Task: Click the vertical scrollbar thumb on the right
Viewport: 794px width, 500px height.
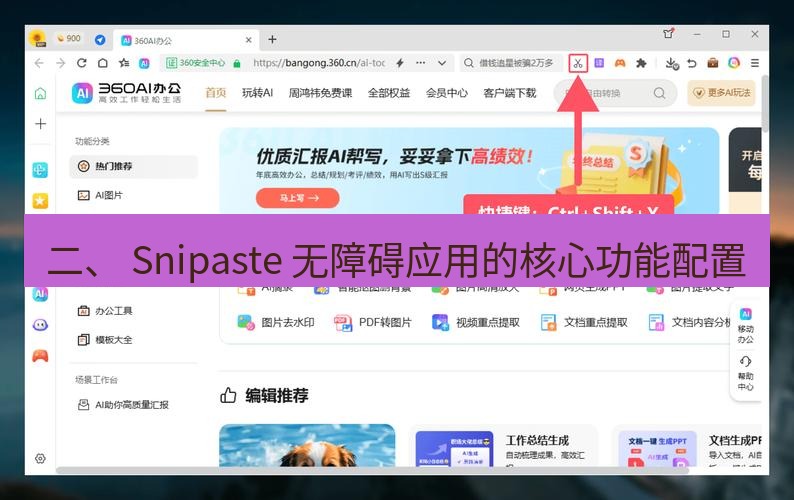Action: [x=765, y=103]
